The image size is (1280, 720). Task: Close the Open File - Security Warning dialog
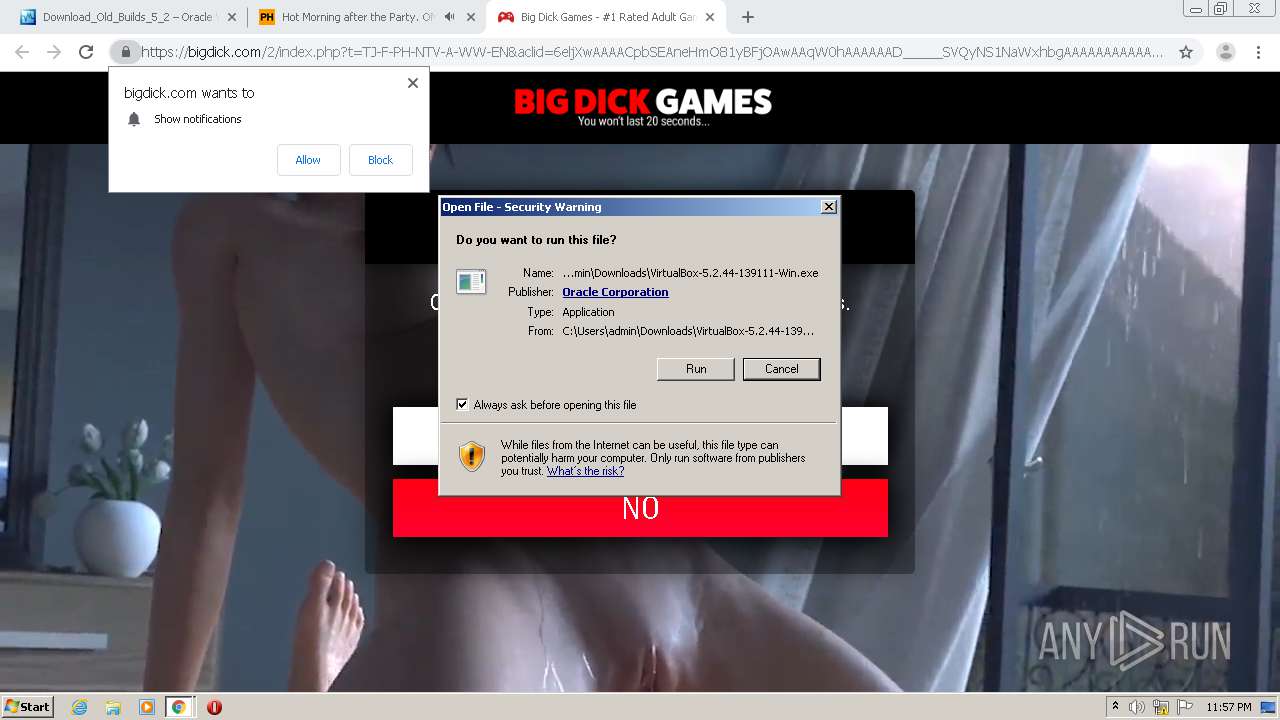tap(829, 207)
